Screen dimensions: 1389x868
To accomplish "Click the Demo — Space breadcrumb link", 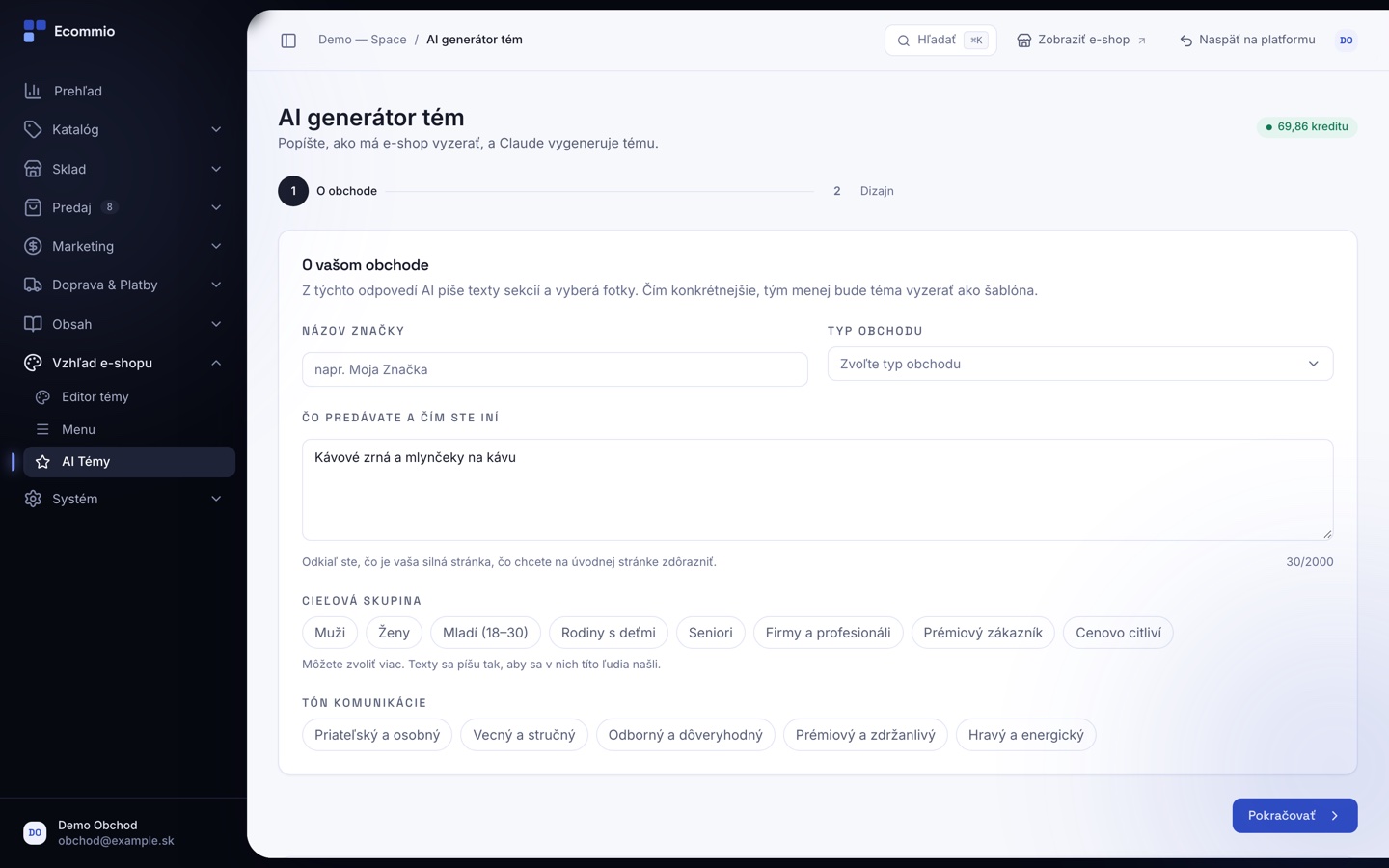I will pos(362,40).
